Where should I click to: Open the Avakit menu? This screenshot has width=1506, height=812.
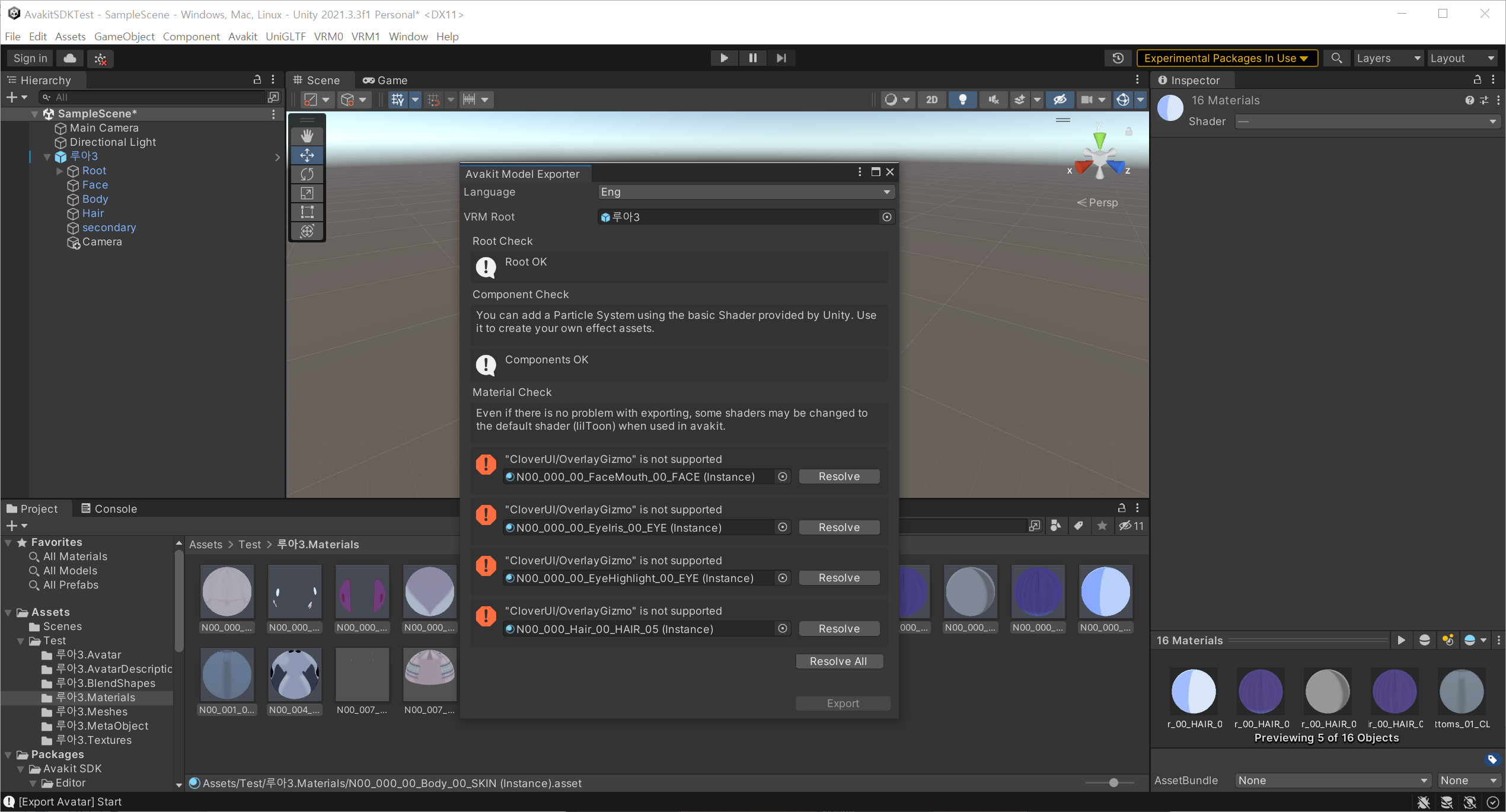pos(243,36)
